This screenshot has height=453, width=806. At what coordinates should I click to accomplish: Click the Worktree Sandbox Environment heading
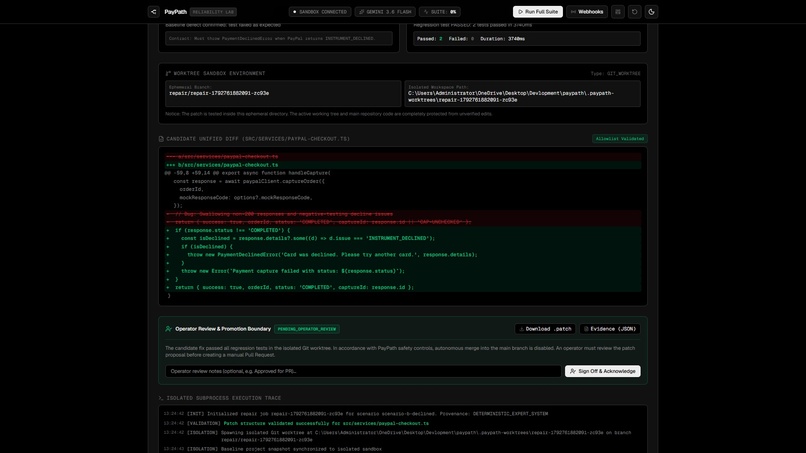219,74
